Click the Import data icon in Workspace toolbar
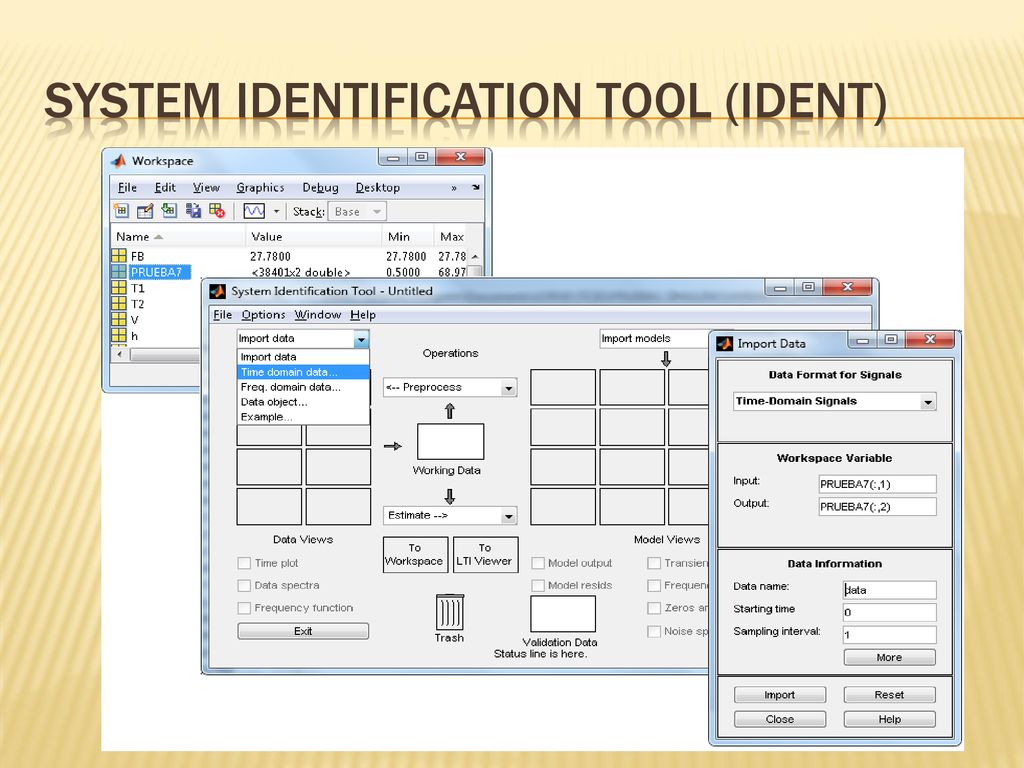Image resolution: width=1024 pixels, height=768 pixels. pyautogui.click(x=169, y=210)
